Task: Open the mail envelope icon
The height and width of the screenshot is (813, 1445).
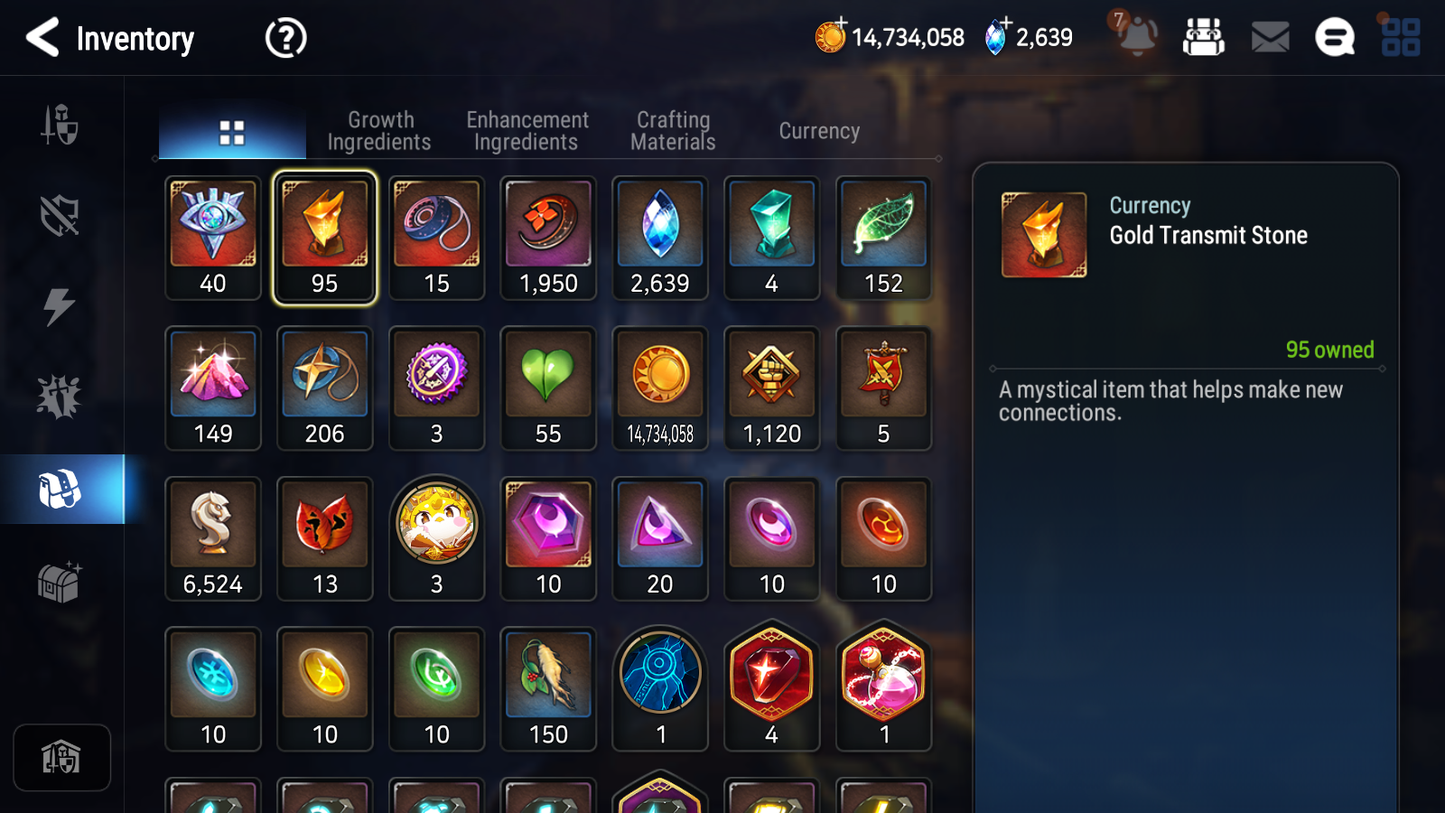Action: [1270, 37]
